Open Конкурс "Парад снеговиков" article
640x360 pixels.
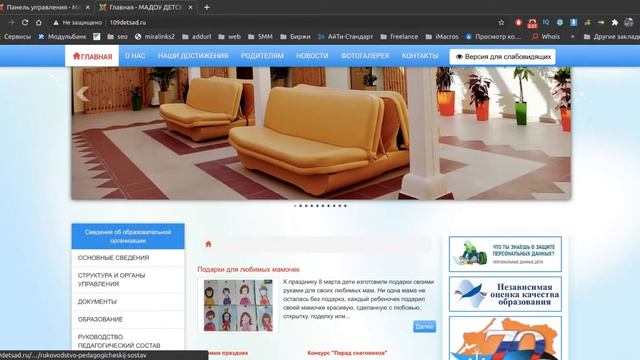coord(347,353)
